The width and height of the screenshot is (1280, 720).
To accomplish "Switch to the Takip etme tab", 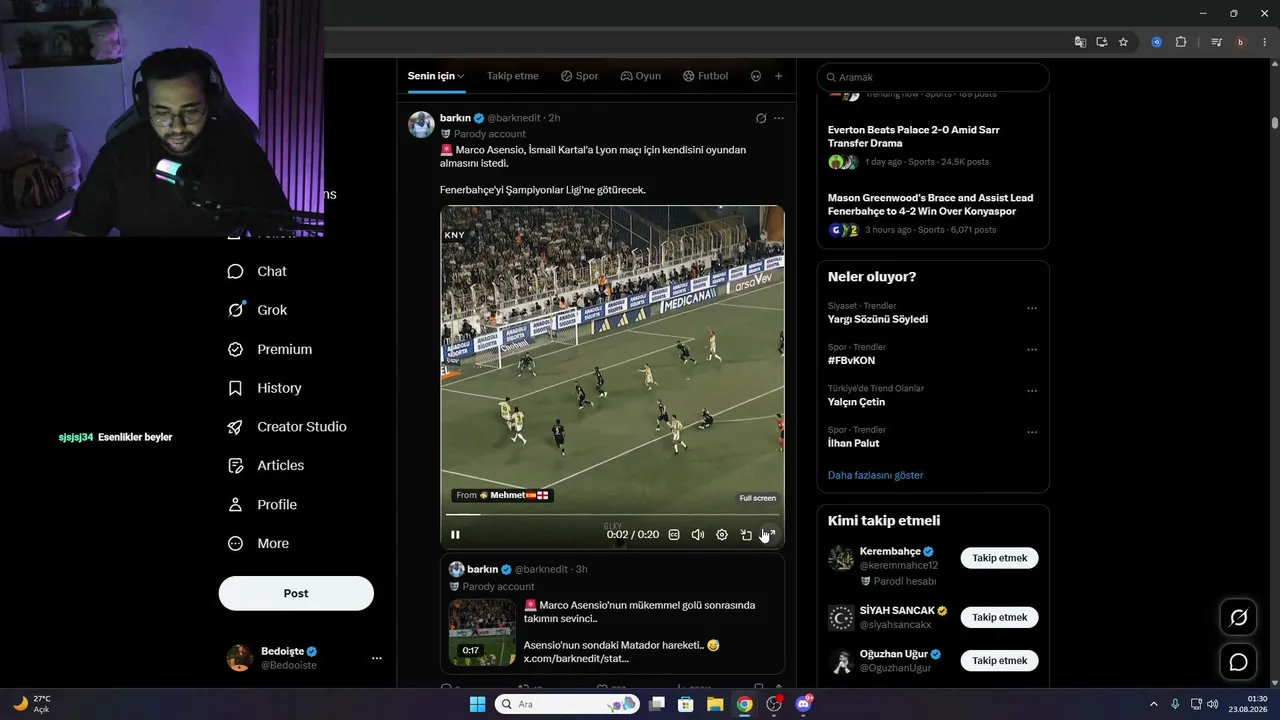I will pyautogui.click(x=513, y=76).
